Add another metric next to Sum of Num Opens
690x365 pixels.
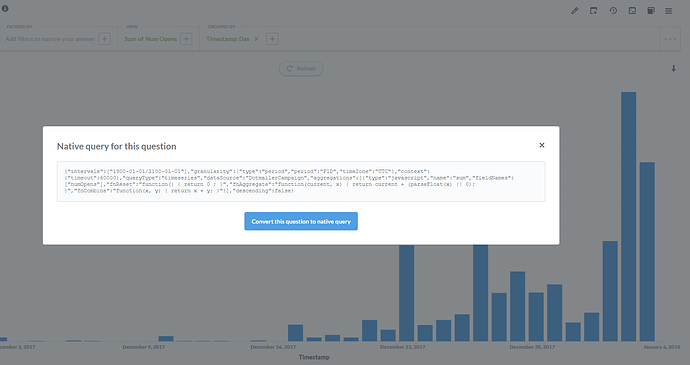tap(186, 39)
